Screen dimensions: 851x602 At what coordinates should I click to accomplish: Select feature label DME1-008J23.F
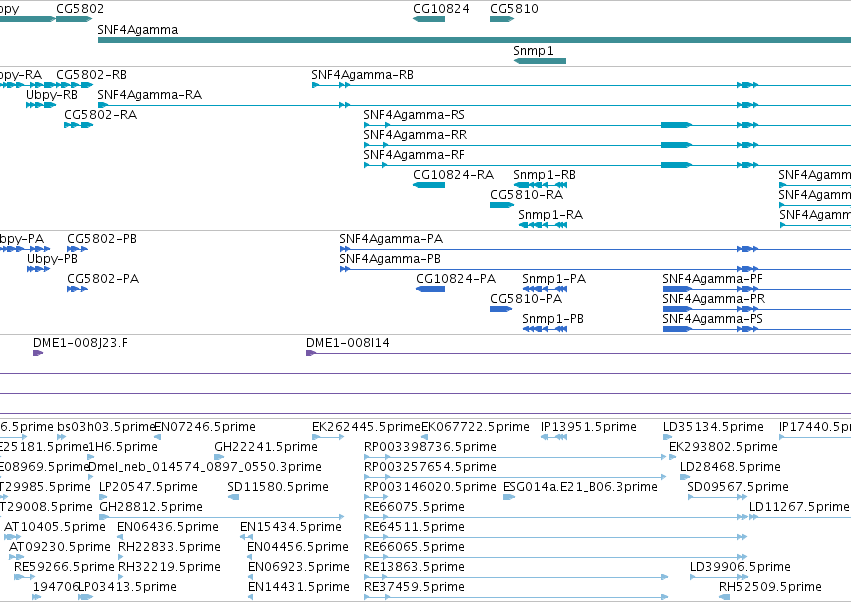click(x=80, y=343)
